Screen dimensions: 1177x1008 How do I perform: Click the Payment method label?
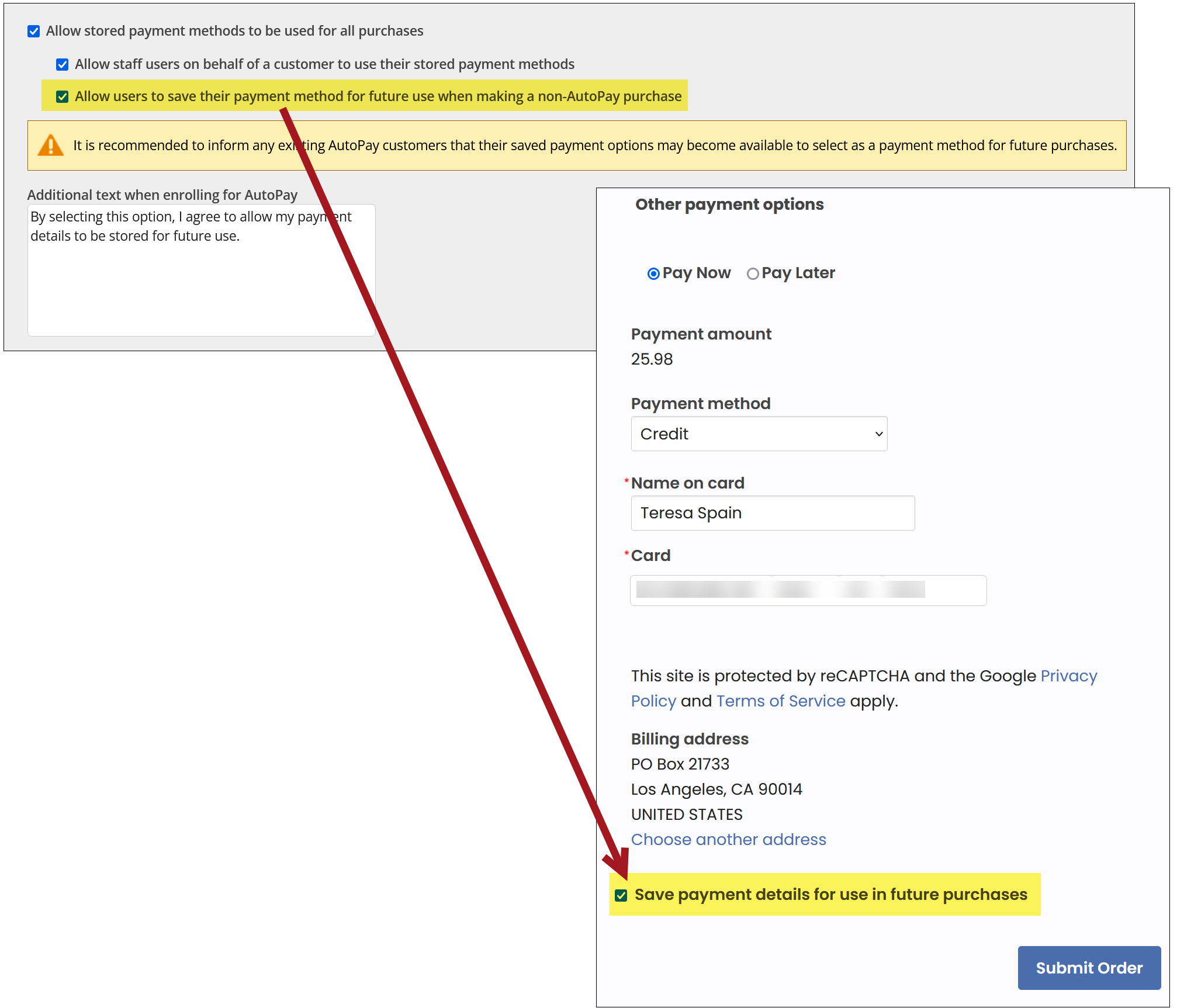pos(701,404)
